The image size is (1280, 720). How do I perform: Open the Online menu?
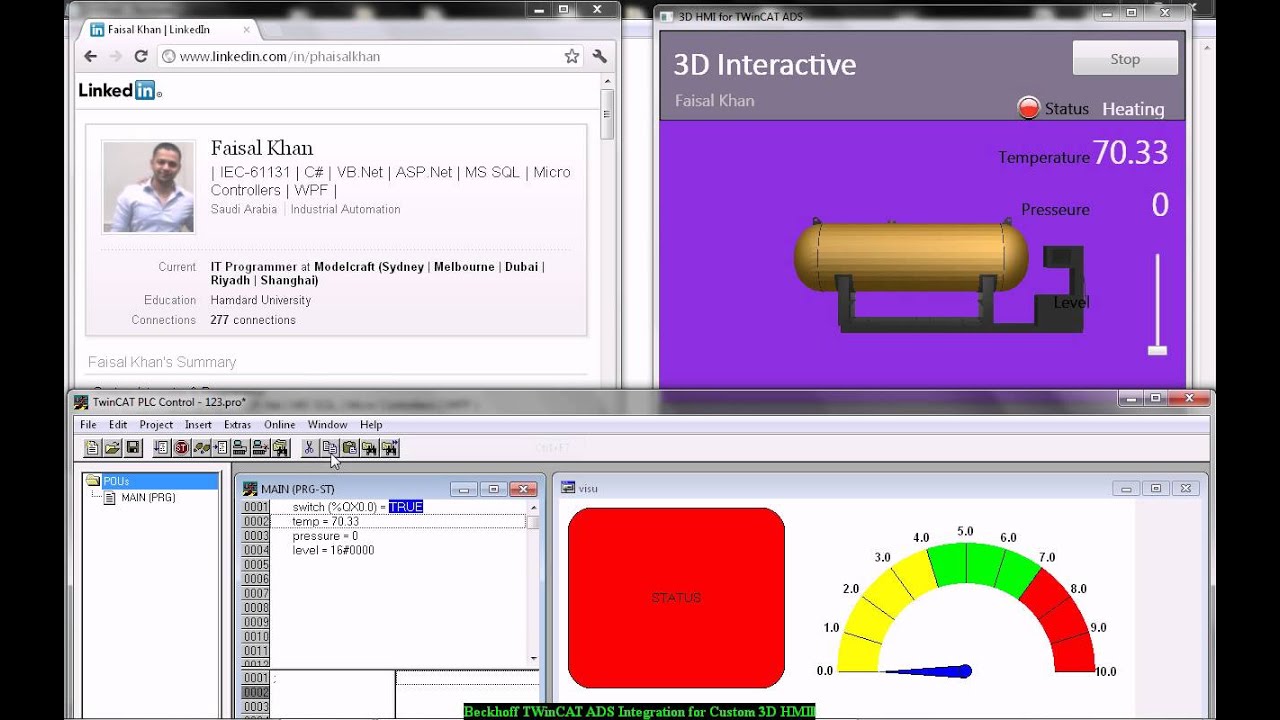tap(279, 425)
